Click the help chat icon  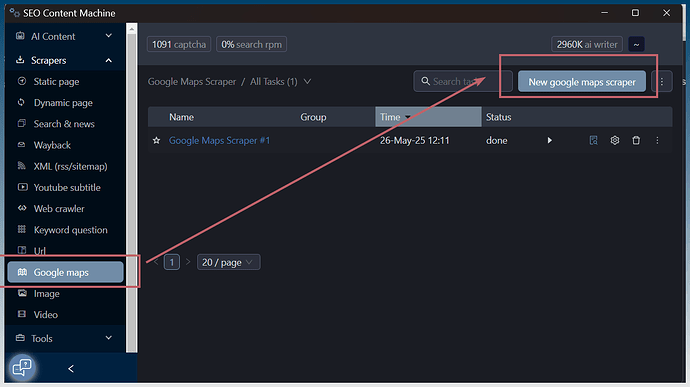point(22,367)
